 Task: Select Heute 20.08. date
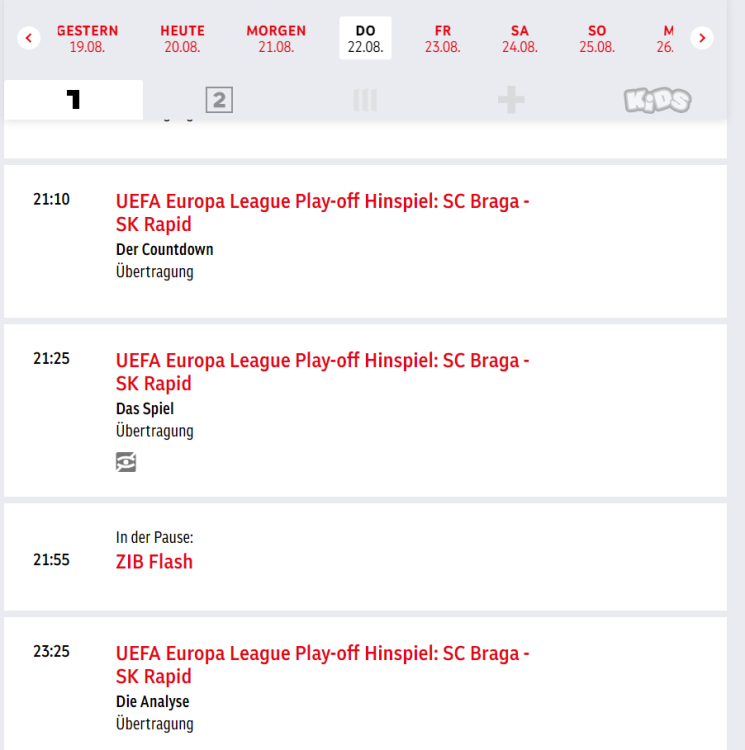point(182,38)
